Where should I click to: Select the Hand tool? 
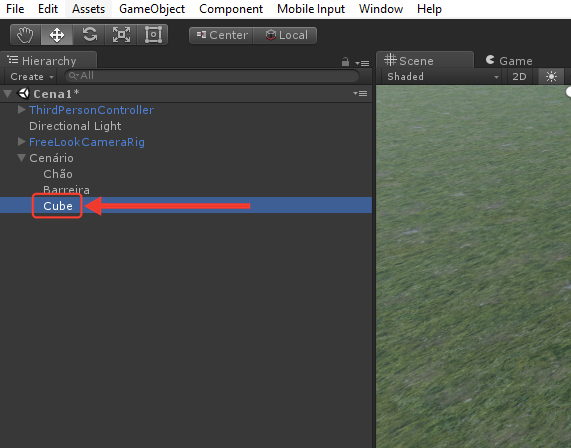tap(25, 35)
